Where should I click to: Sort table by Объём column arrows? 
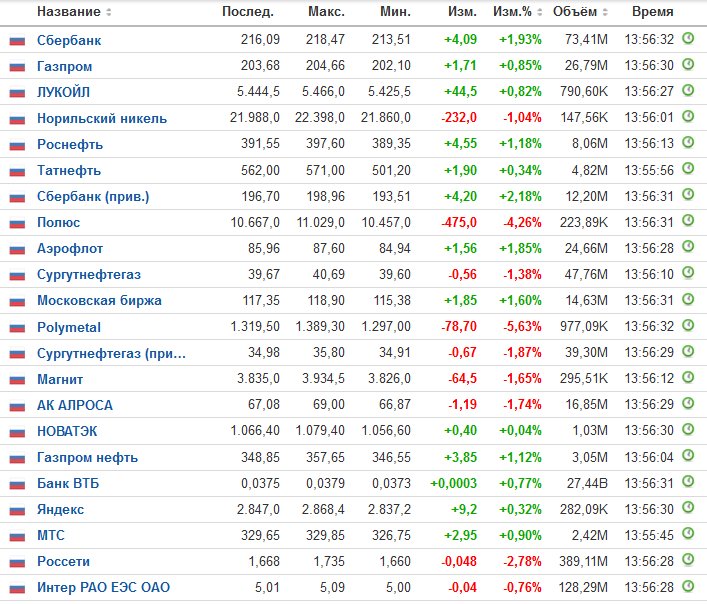coord(605,12)
